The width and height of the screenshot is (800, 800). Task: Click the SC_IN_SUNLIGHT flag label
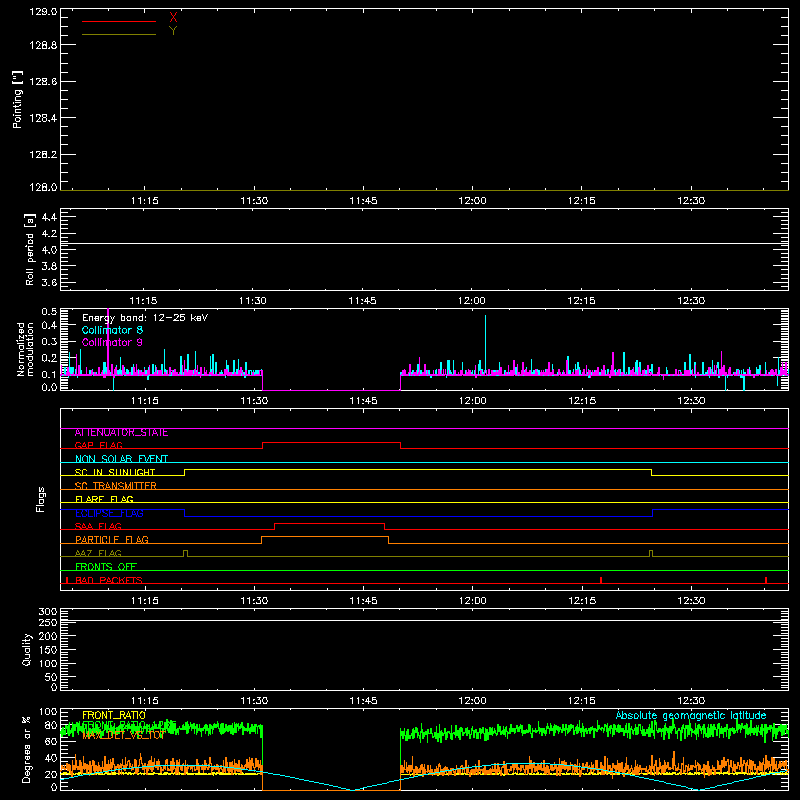(x=115, y=472)
